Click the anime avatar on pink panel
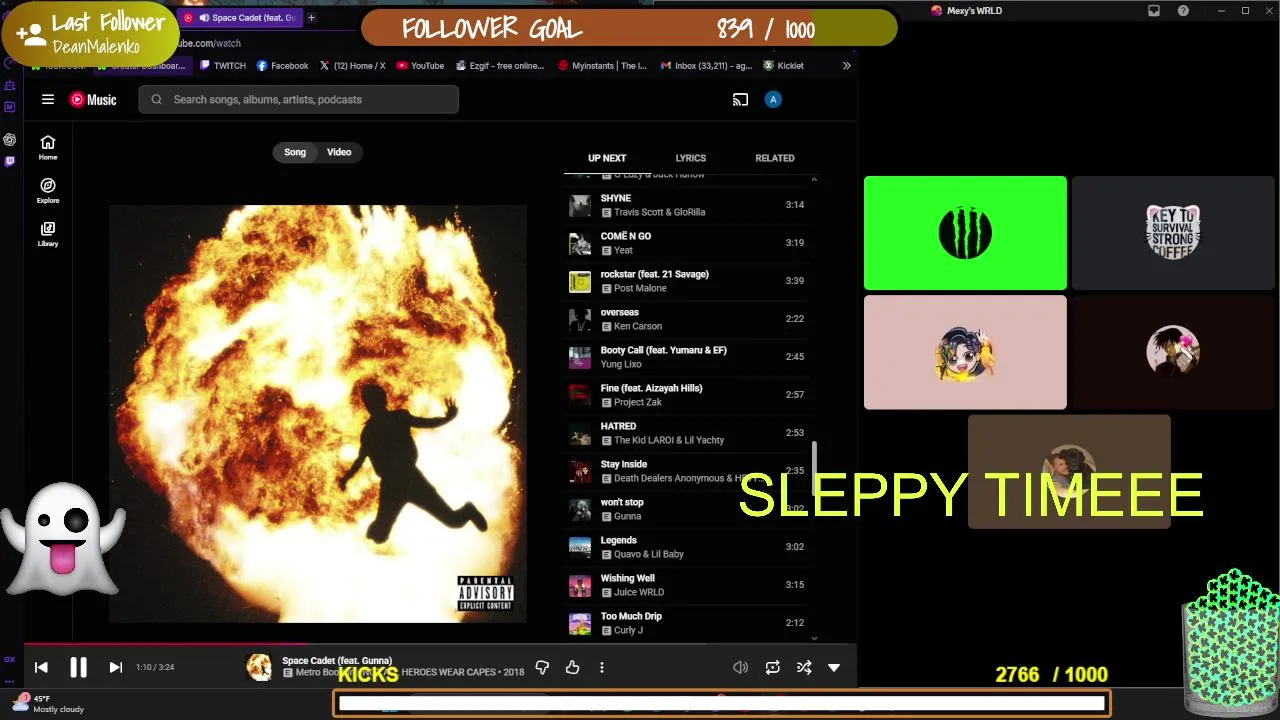Viewport: 1280px width, 720px height. click(965, 353)
